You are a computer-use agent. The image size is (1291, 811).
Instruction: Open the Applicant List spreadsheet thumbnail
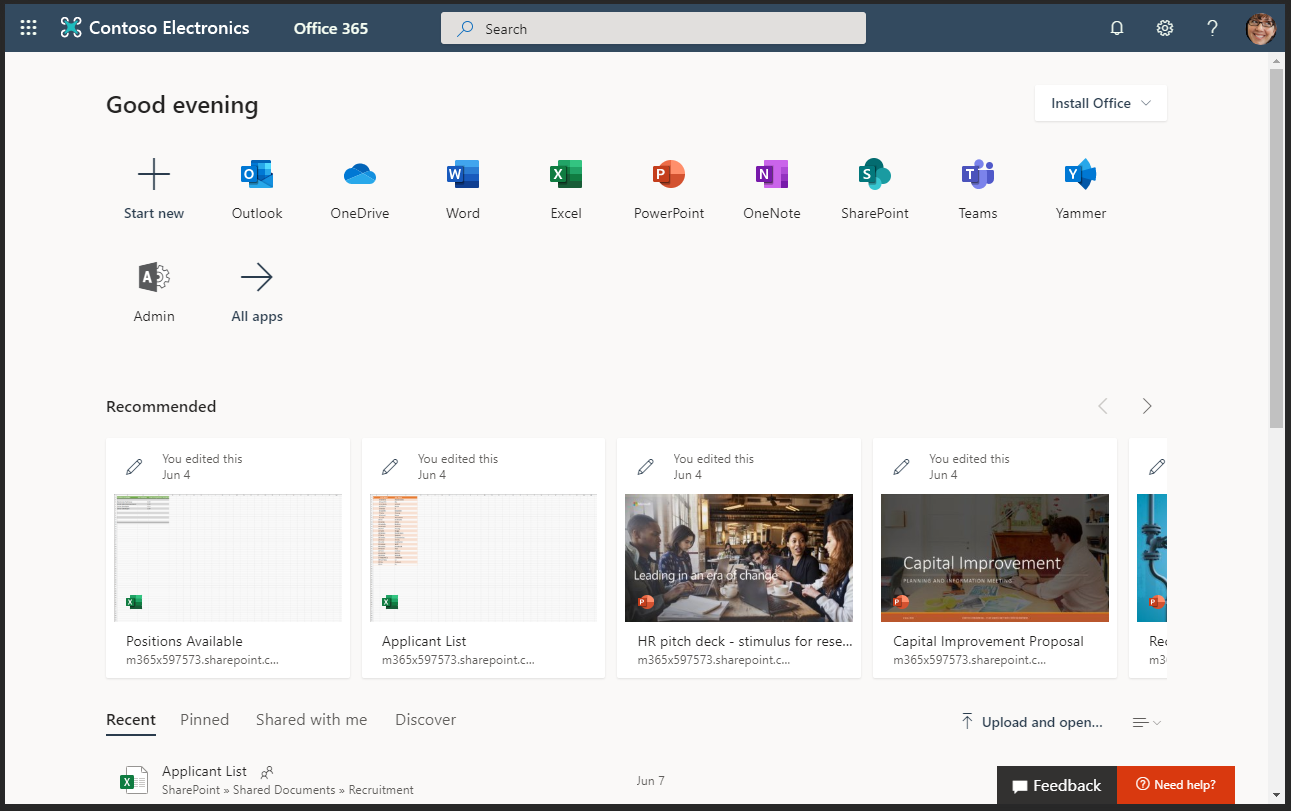coord(484,558)
